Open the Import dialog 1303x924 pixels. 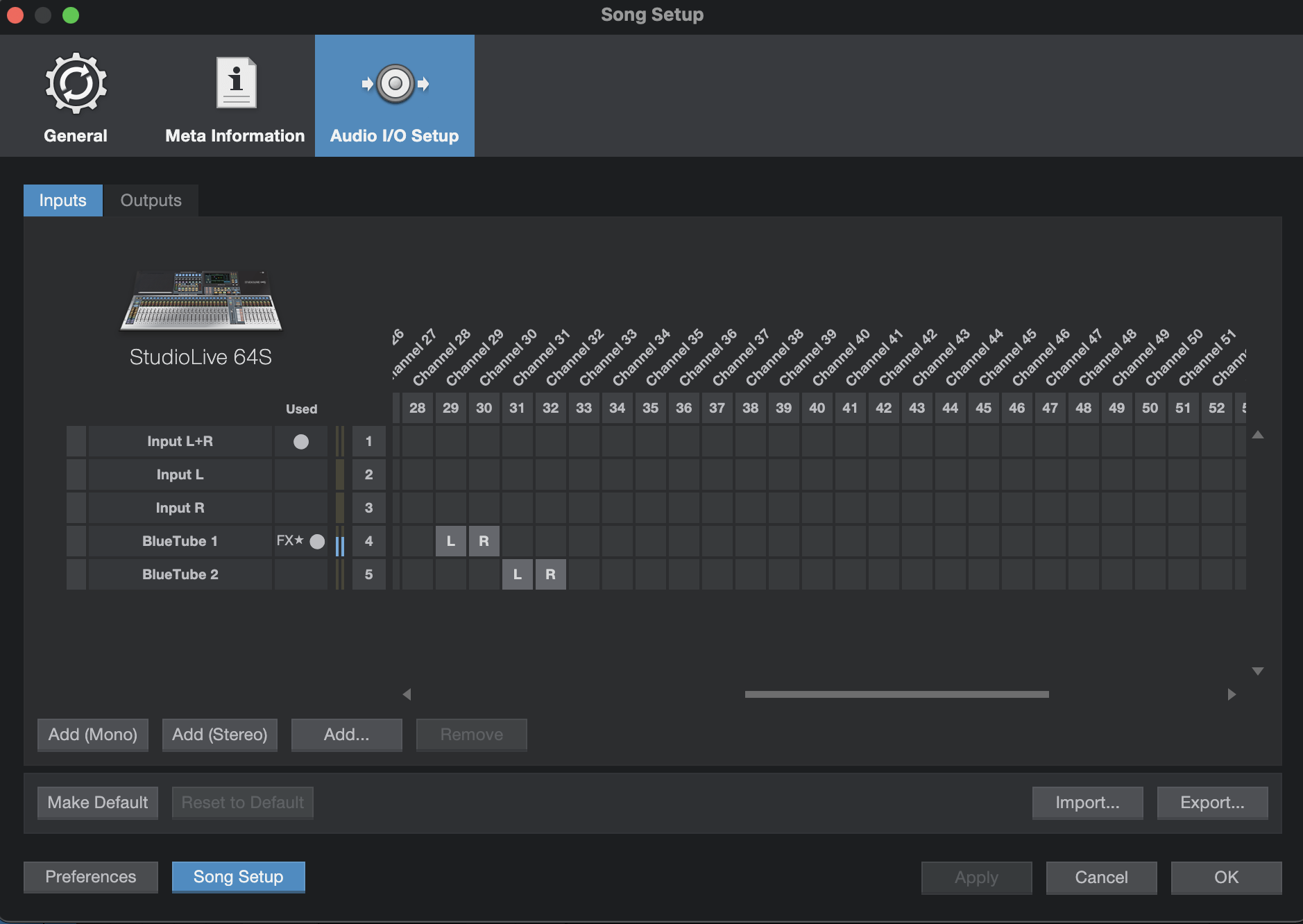(1087, 803)
